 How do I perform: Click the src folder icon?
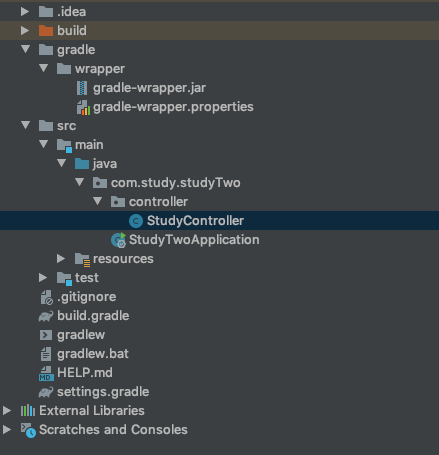point(46,126)
